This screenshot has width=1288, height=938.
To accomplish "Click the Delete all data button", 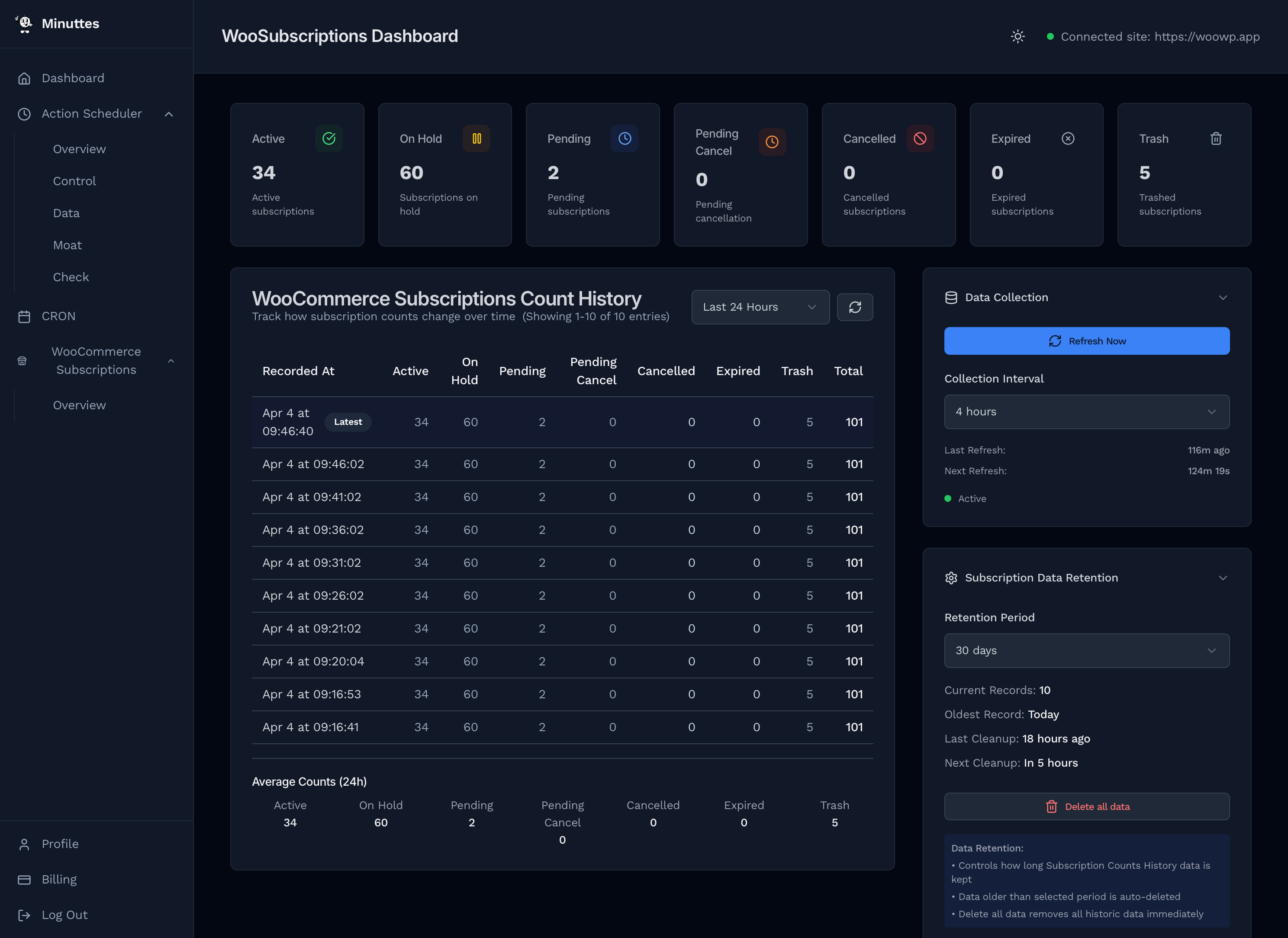I will (1086, 806).
